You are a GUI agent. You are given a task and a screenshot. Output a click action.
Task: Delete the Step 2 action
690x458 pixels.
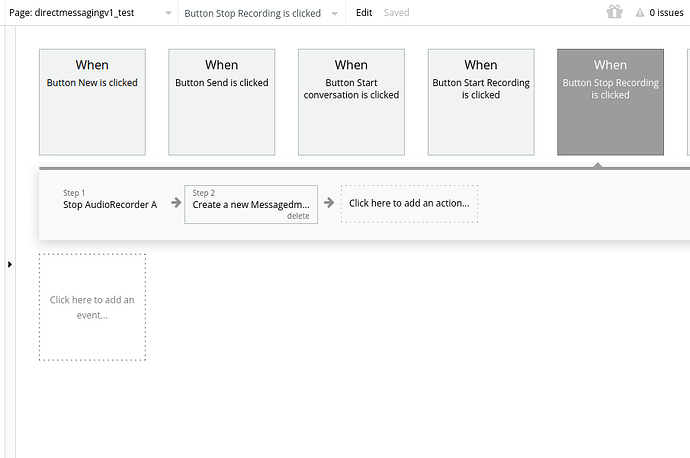(298, 216)
